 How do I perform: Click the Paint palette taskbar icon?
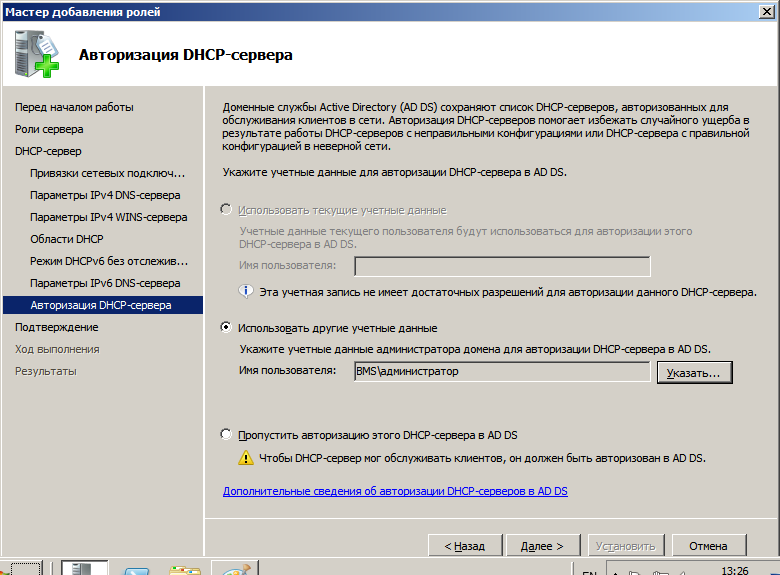point(235,569)
